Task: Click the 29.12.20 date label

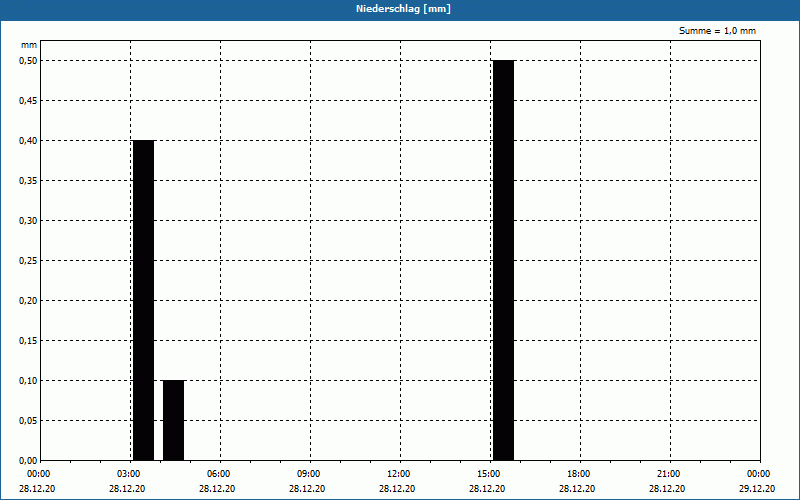Action: [757, 489]
